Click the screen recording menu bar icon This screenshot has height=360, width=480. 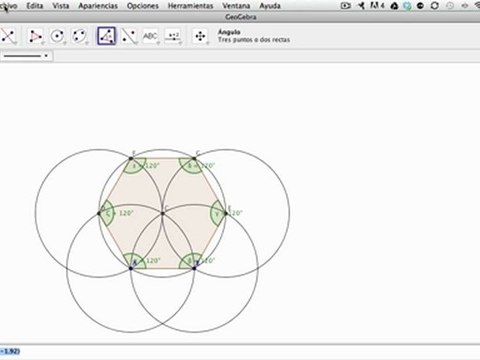346,6
